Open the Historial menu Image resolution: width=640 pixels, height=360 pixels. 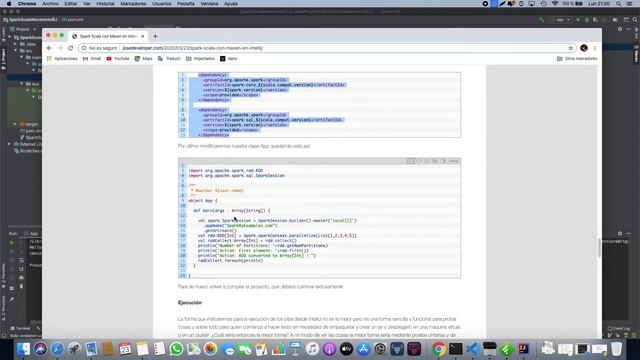pyautogui.click(x=105, y=4)
